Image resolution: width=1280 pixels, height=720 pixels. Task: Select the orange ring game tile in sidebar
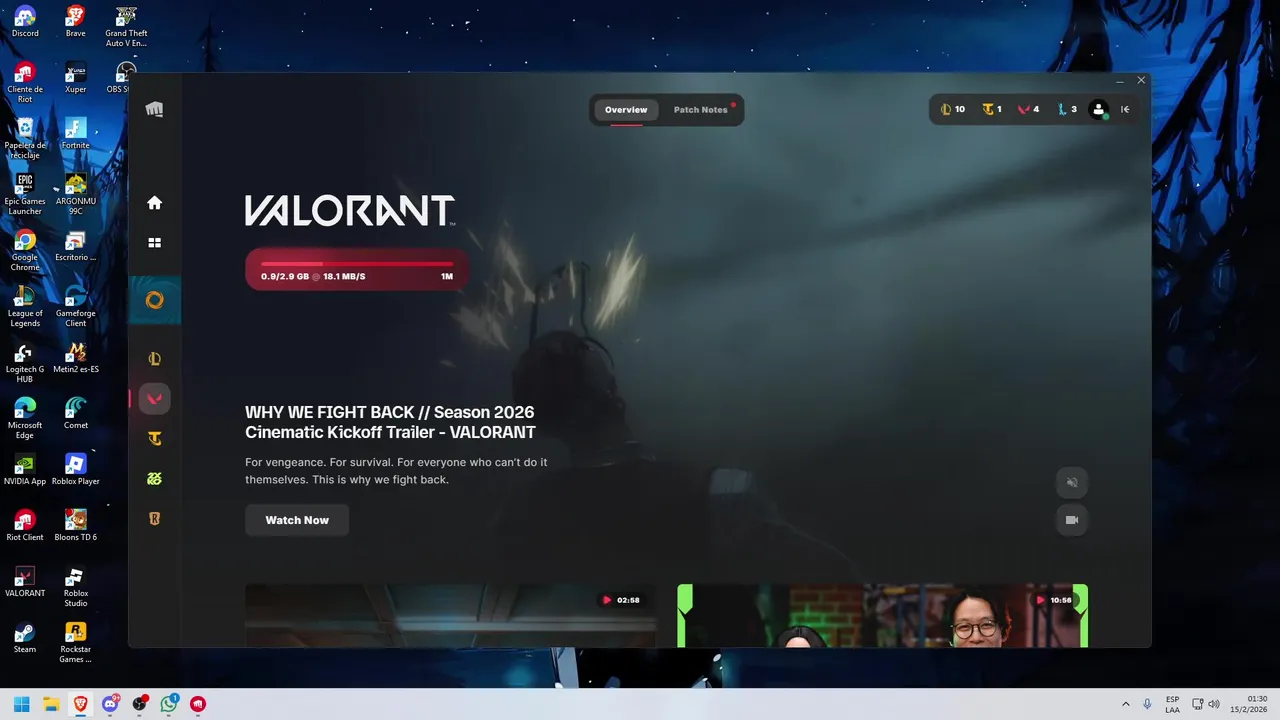155,300
